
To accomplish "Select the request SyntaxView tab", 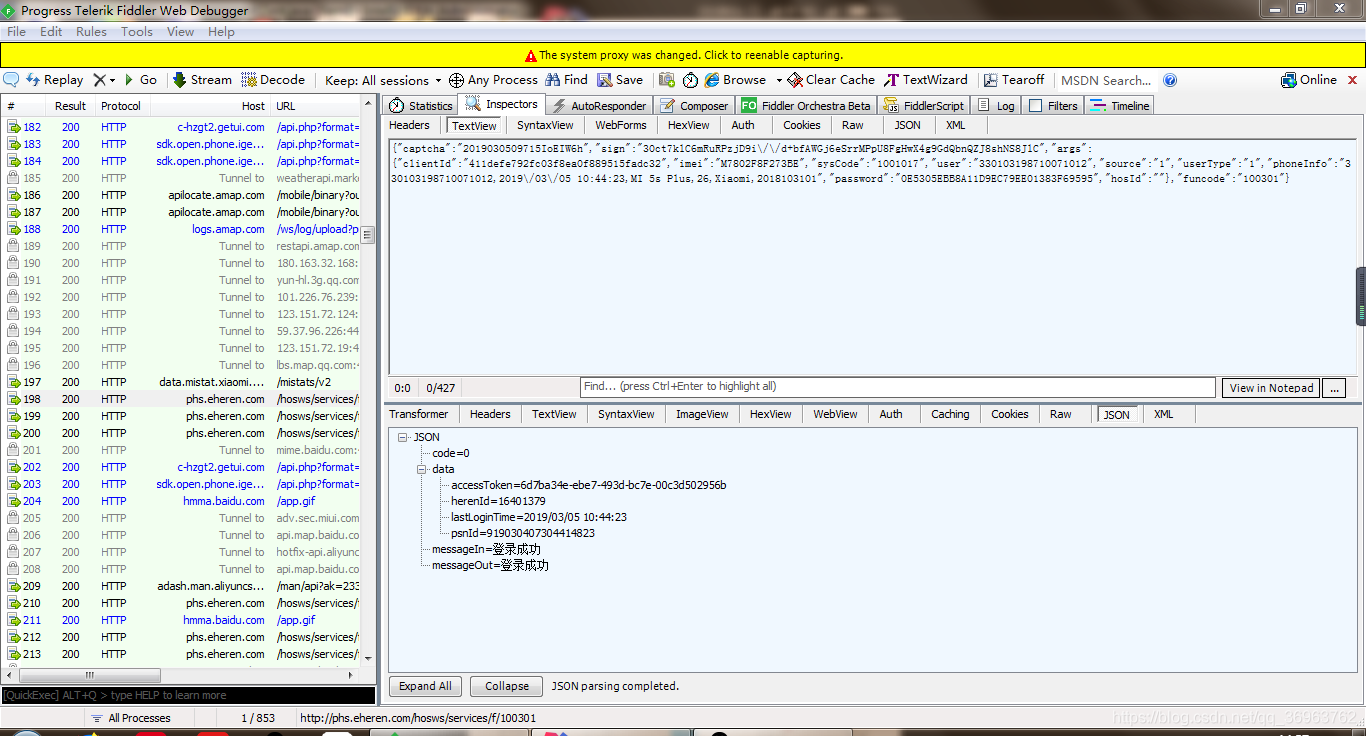I will coord(545,125).
